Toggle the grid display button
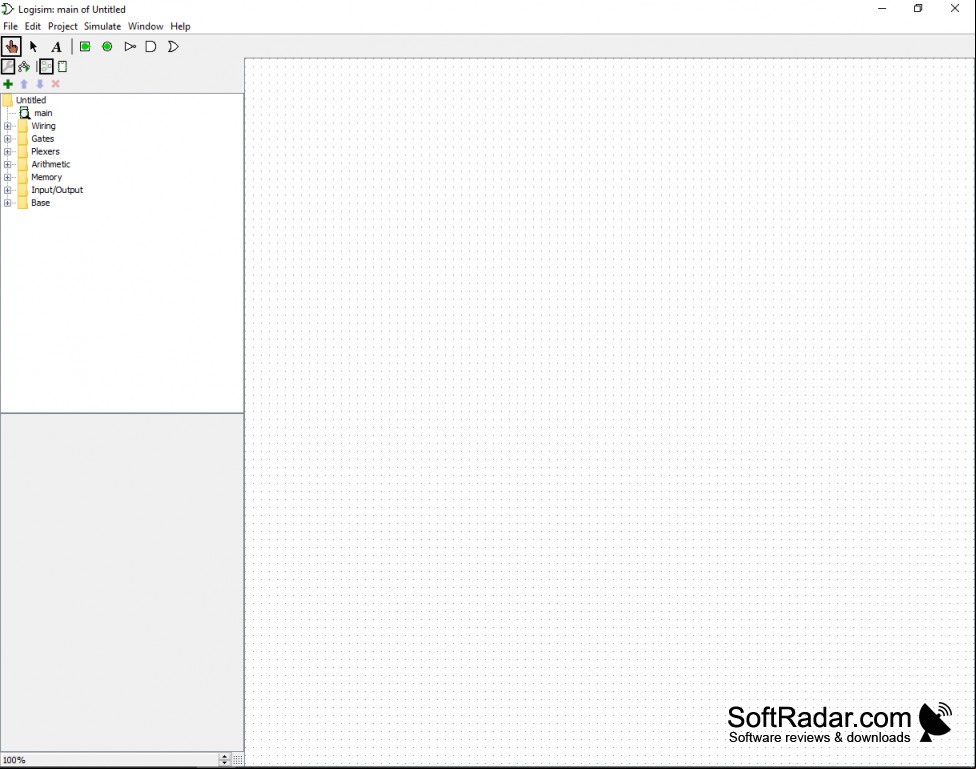 [238, 760]
